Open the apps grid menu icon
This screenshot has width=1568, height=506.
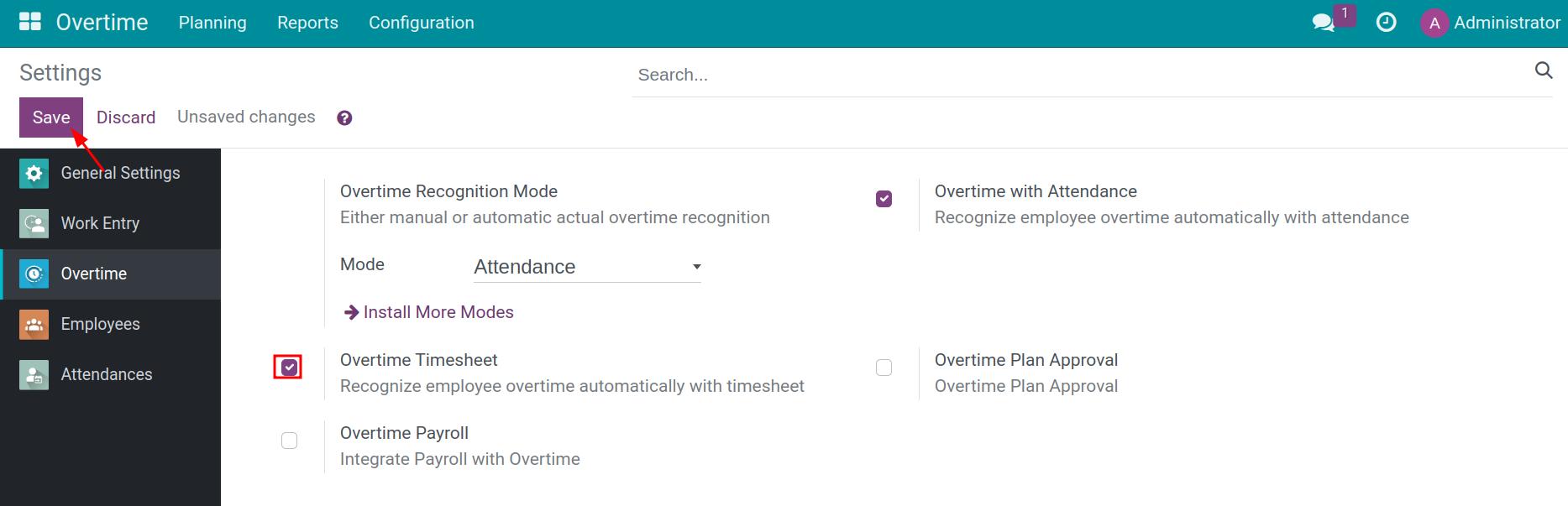(x=30, y=22)
